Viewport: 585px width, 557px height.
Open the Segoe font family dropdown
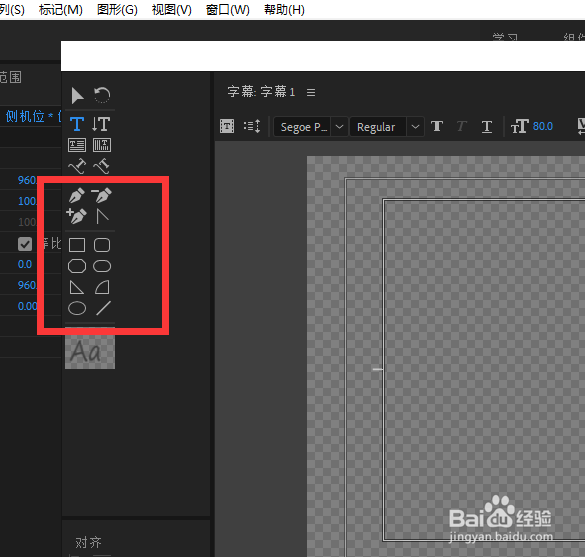pos(311,127)
